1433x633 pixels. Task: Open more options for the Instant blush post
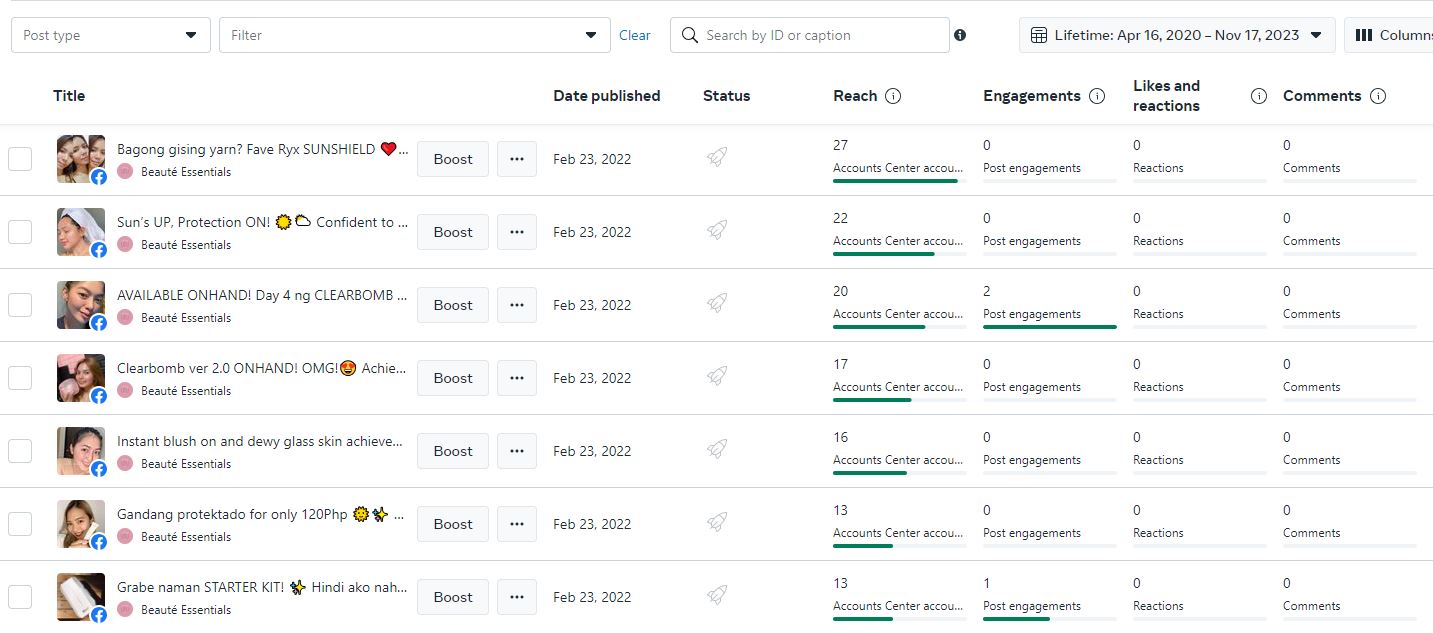(x=516, y=451)
